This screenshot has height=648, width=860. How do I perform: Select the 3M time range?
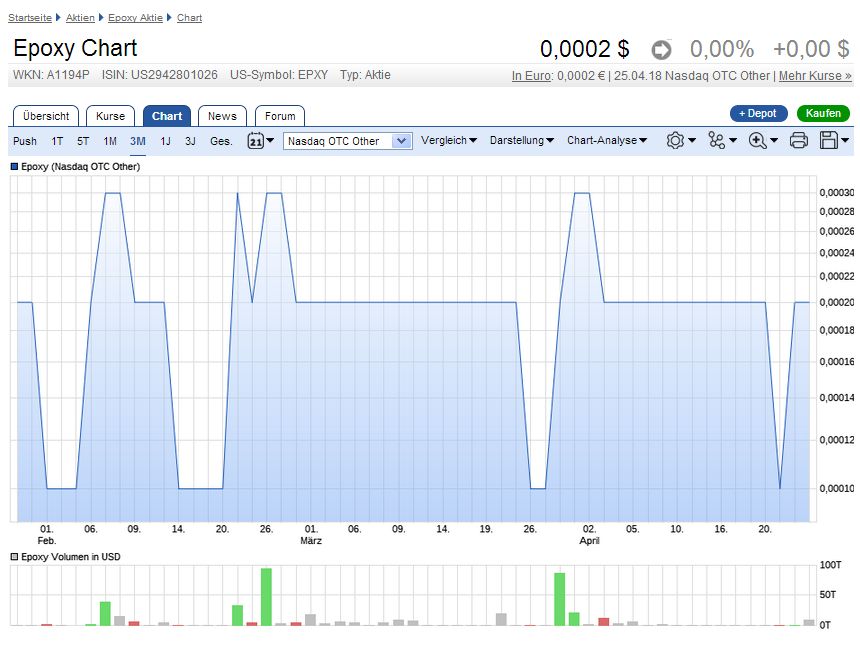tap(138, 141)
